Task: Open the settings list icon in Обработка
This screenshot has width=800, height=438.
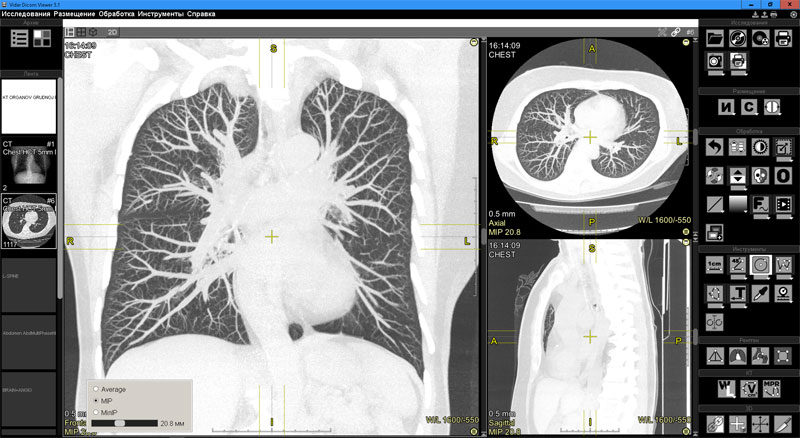Action: tap(738, 148)
